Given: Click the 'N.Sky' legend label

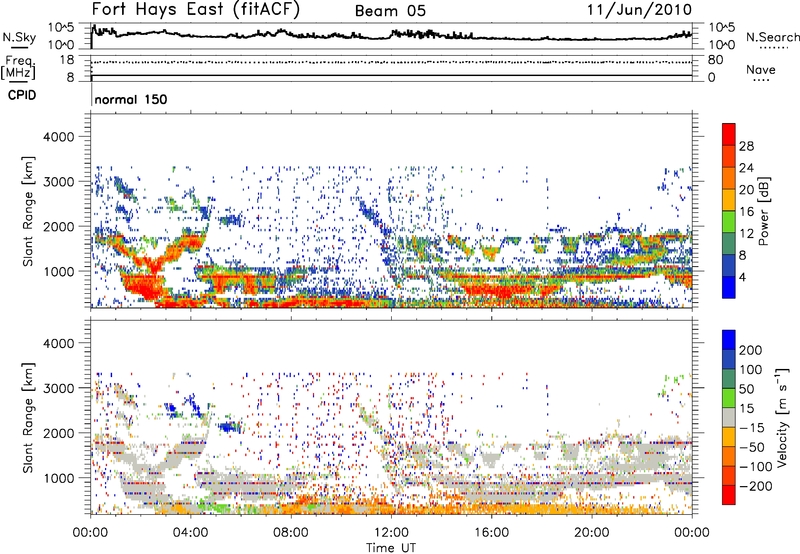Looking at the screenshot, I should tap(19, 37).
